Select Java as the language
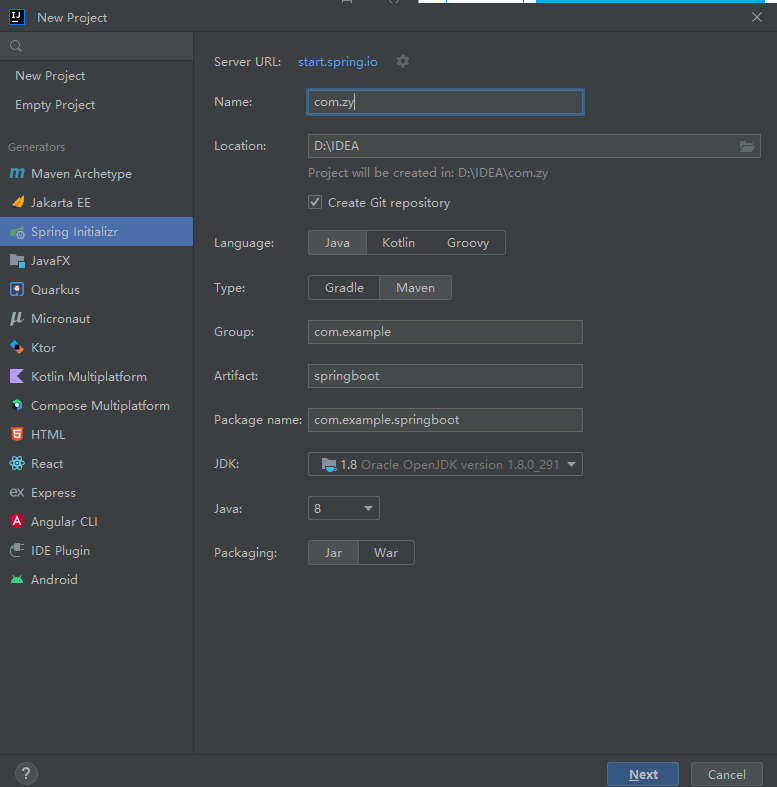The width and height of the screenshot is (777, 787). pos(337,243)
